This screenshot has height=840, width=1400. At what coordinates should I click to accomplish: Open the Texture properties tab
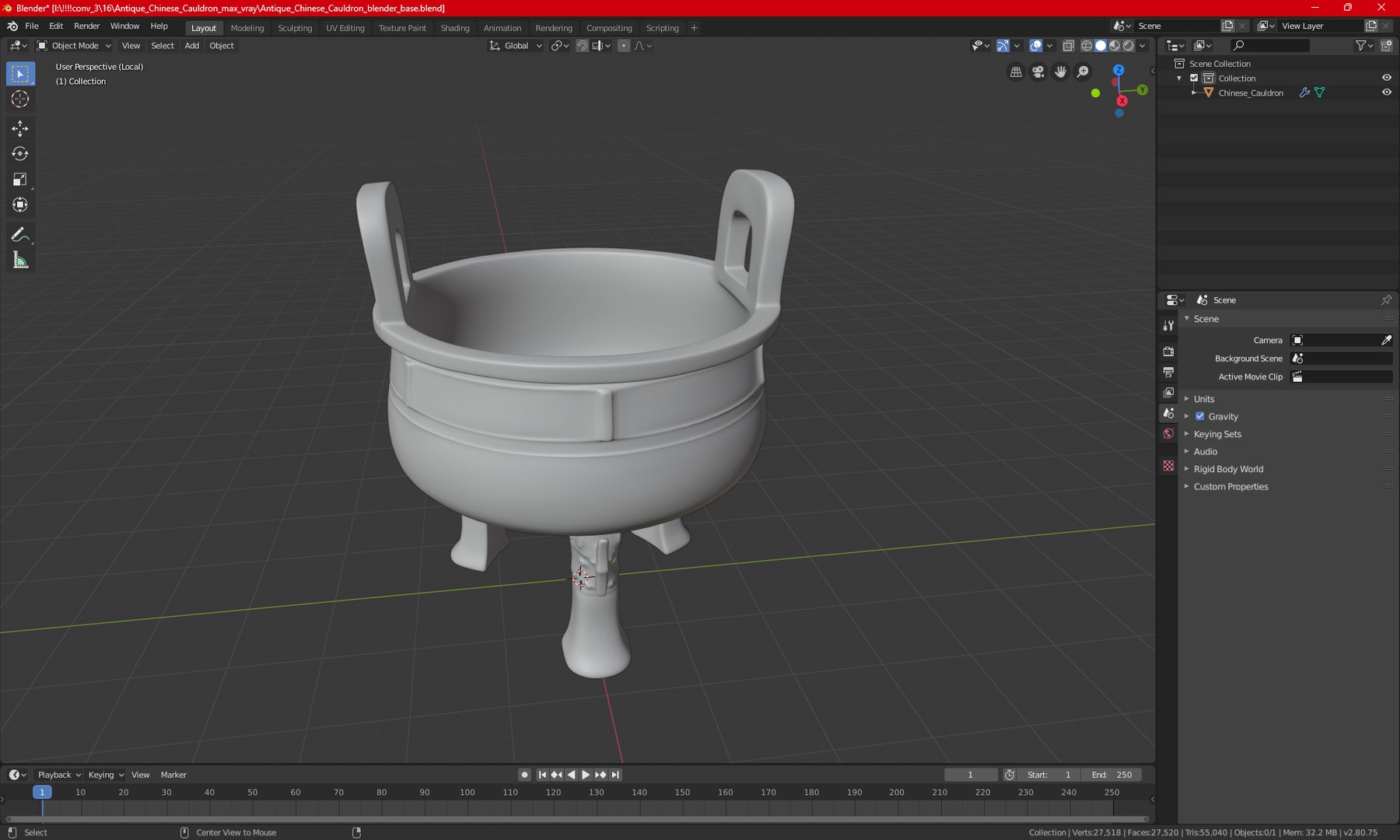(x=1168, y=466)
